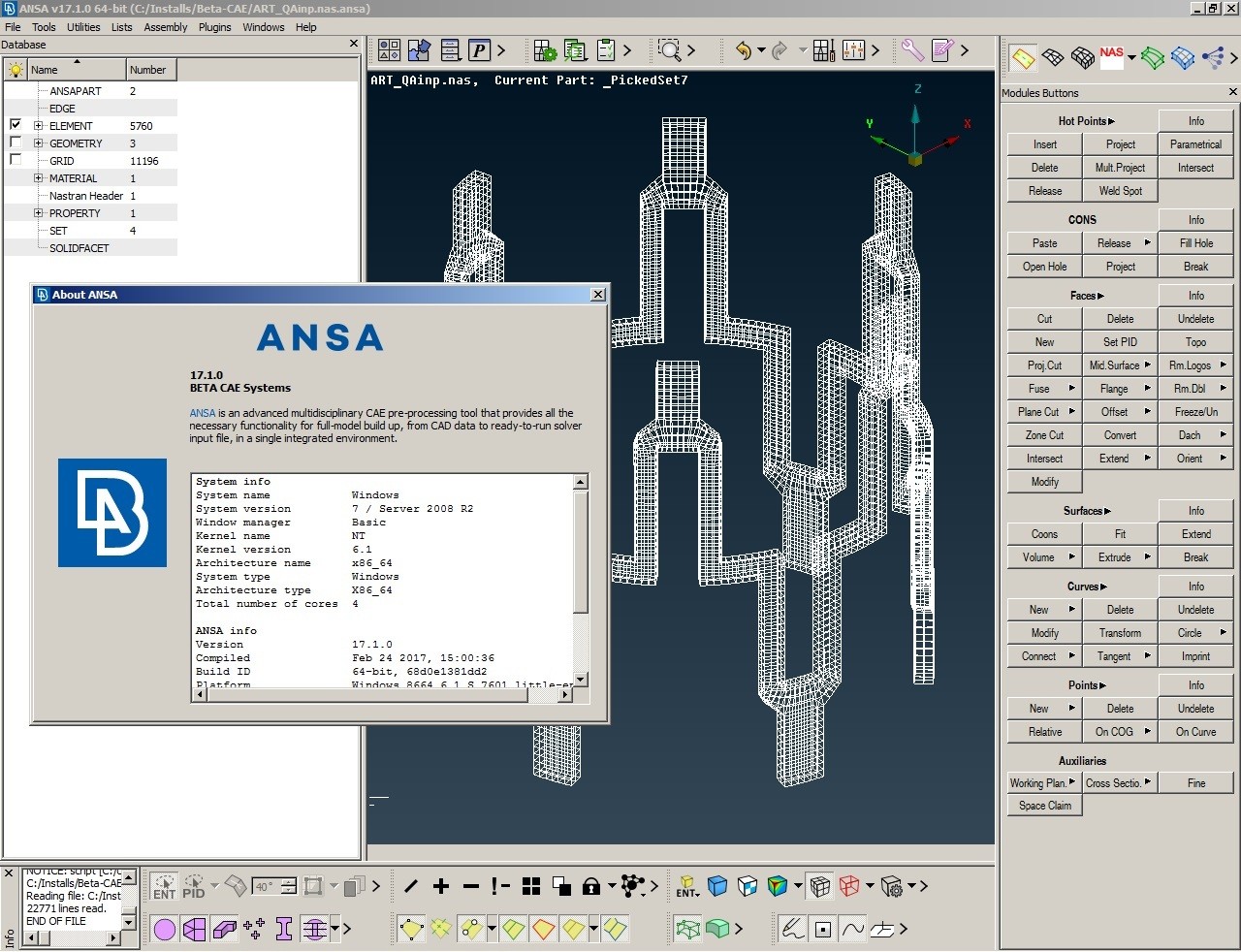The width and height of the screenshot is (1241, 952).
Task: Check the GEOMETRY visibility checkbox
Action: pos(16,143)
